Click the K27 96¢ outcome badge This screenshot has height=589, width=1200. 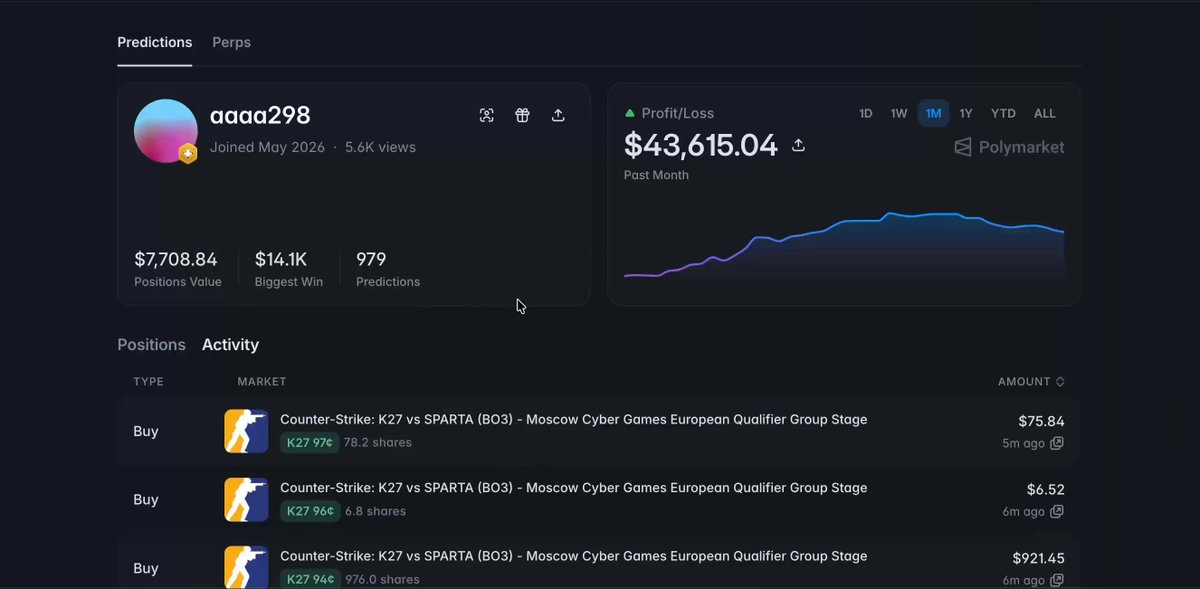[310, 511]
